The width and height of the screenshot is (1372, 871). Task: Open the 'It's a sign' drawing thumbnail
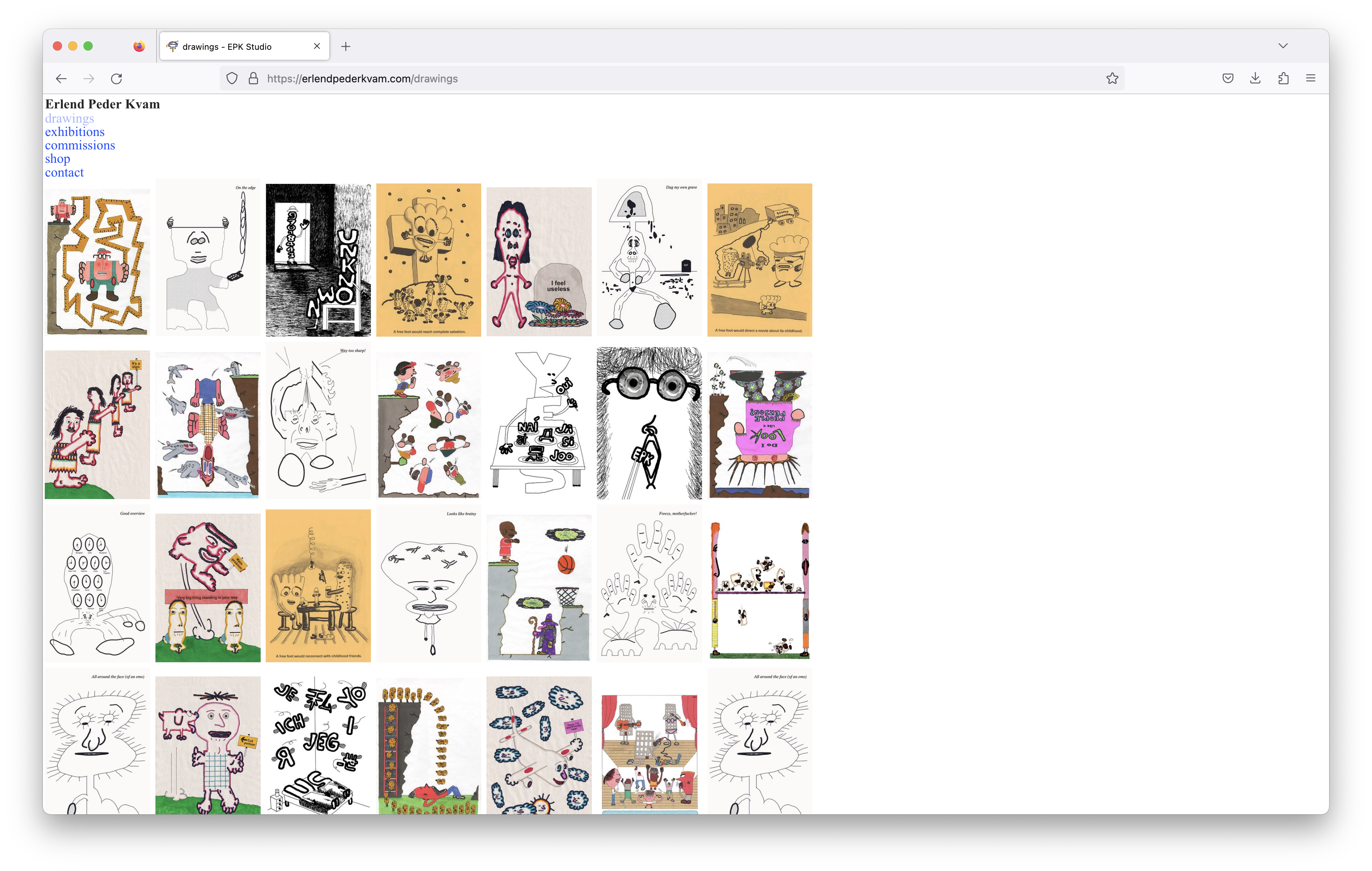[x=98, y=425]
